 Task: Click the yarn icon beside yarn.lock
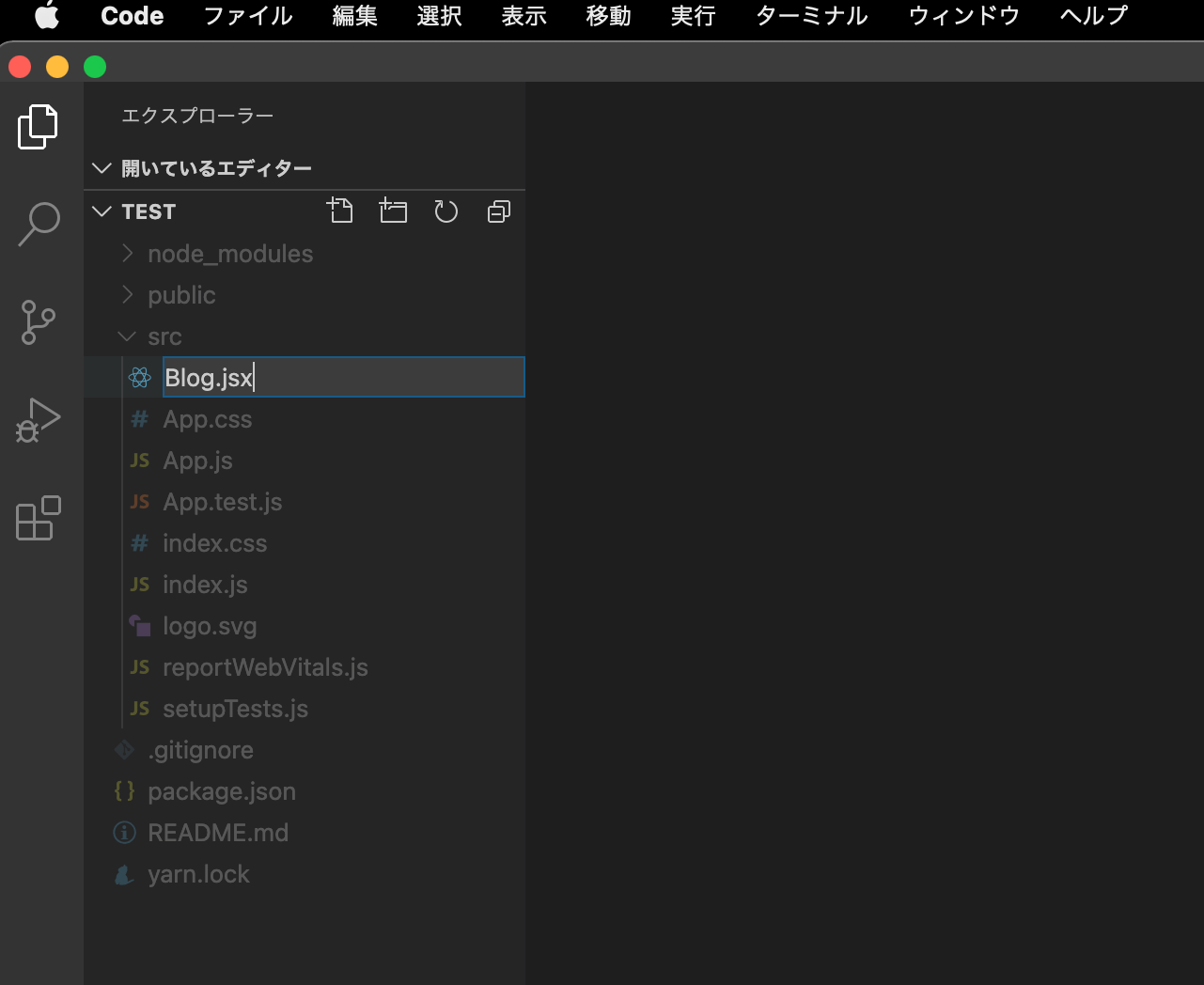124,874
